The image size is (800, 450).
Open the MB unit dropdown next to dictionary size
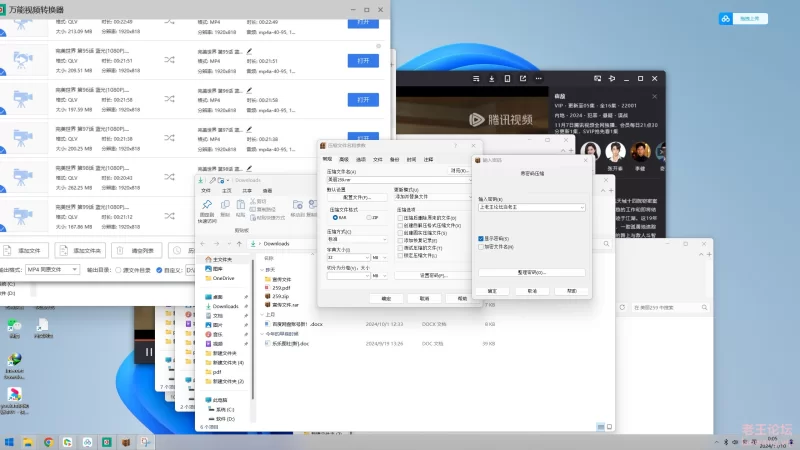pyautogui.click(x=380, y=258)
